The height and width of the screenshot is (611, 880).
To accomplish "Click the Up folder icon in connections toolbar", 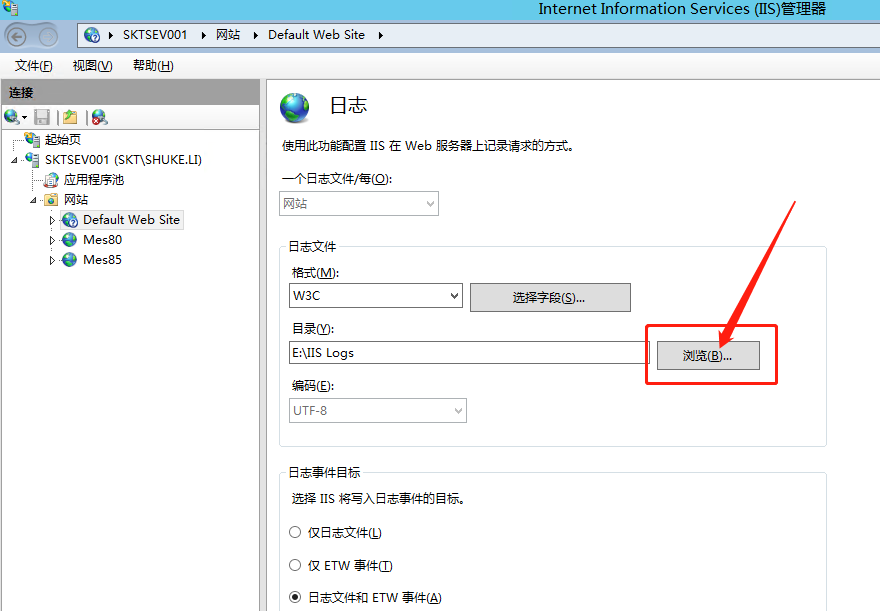I will point(70,117).
